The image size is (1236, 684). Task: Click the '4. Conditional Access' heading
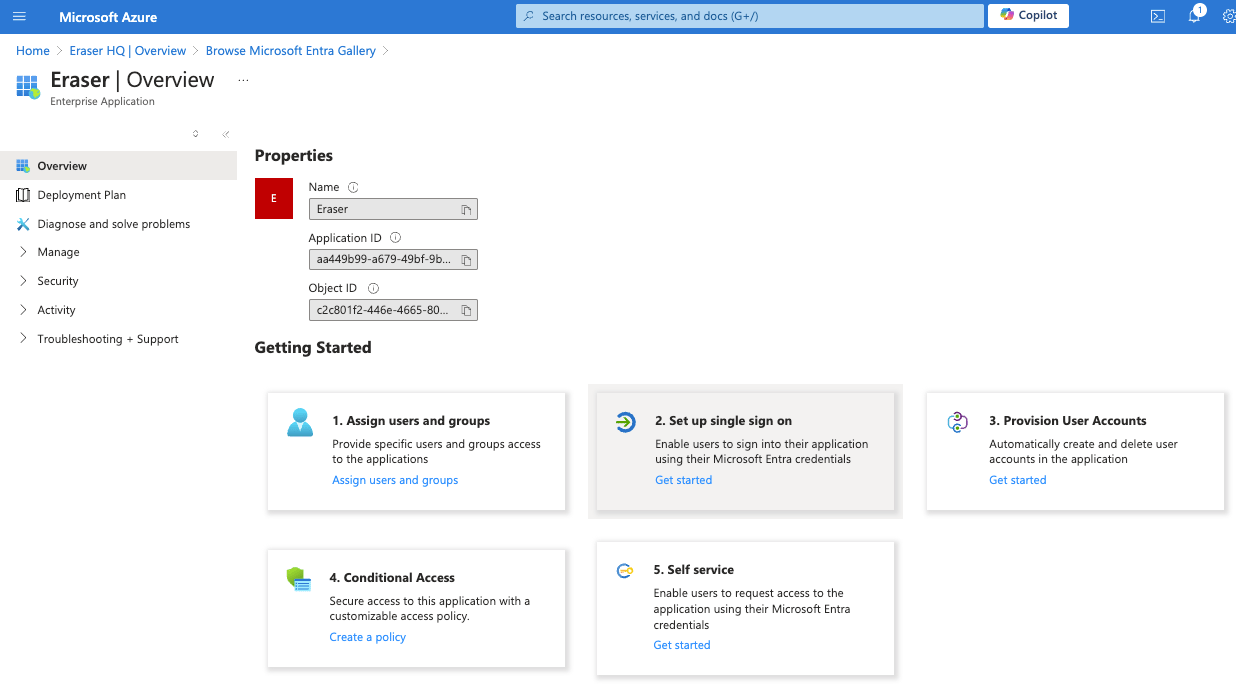coord(392,578)
